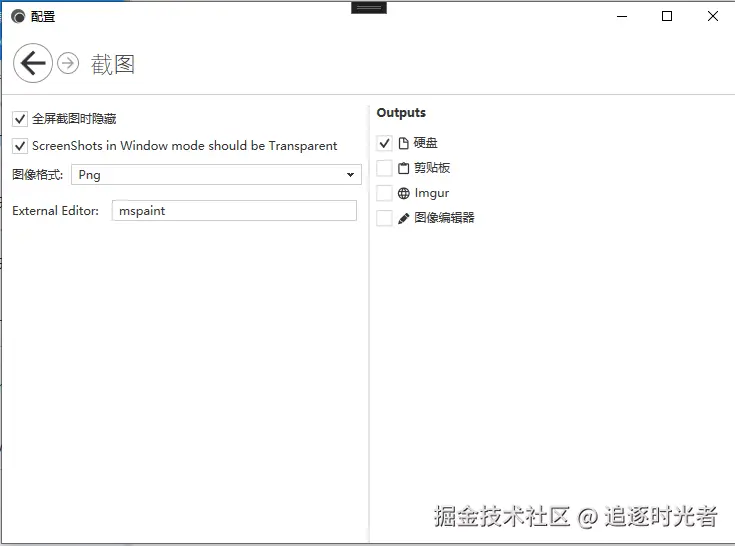Click the app logo in title bar
The width and height of the screenshot is (735, 546).
tap(18, 16)
